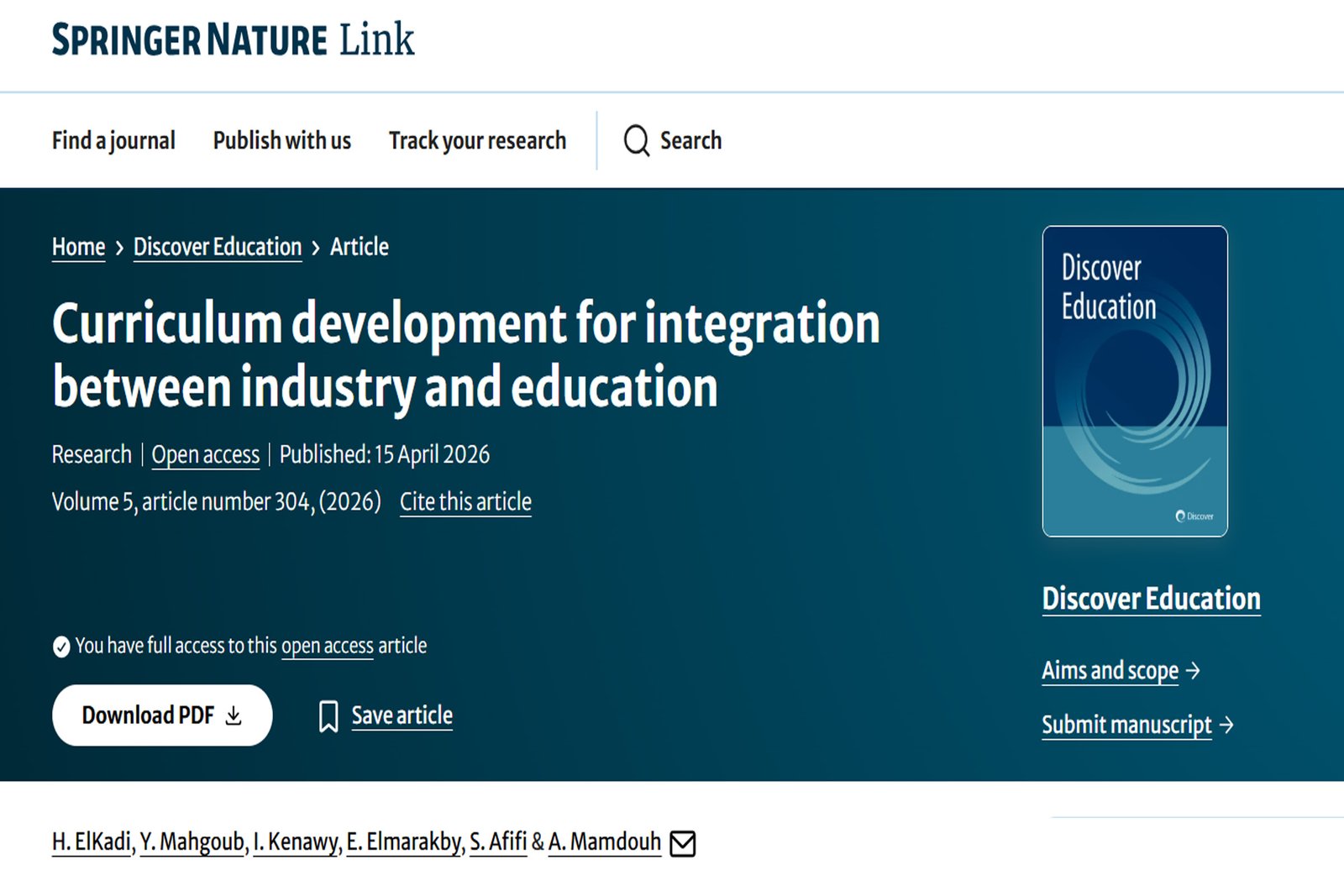View author S. Afifi's information

(498, 841)
